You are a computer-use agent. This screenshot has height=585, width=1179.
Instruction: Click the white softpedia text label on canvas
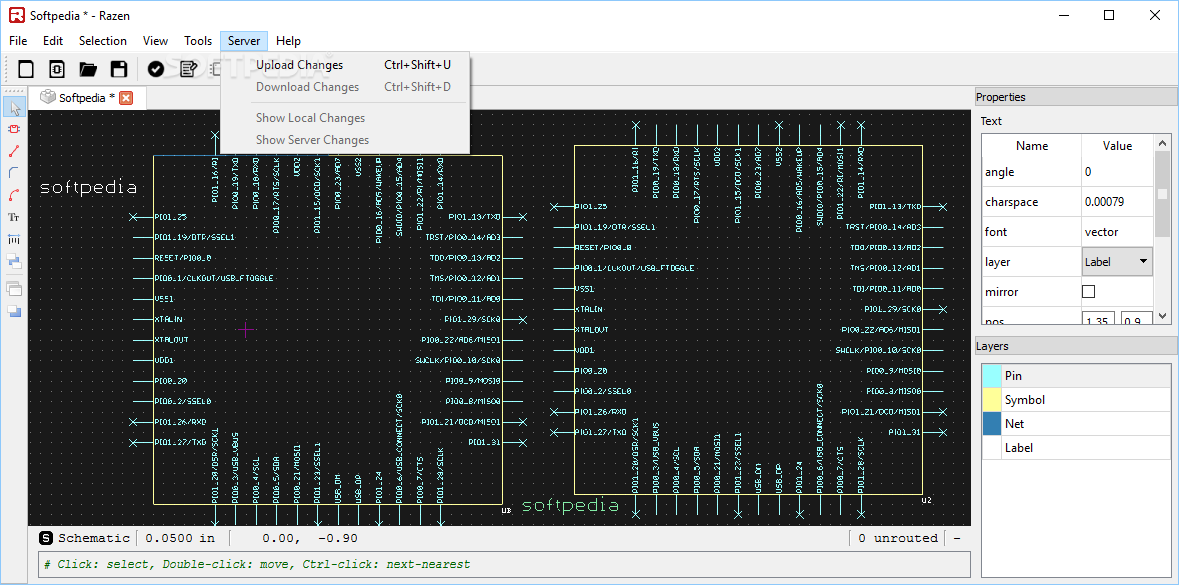[88, 188]
